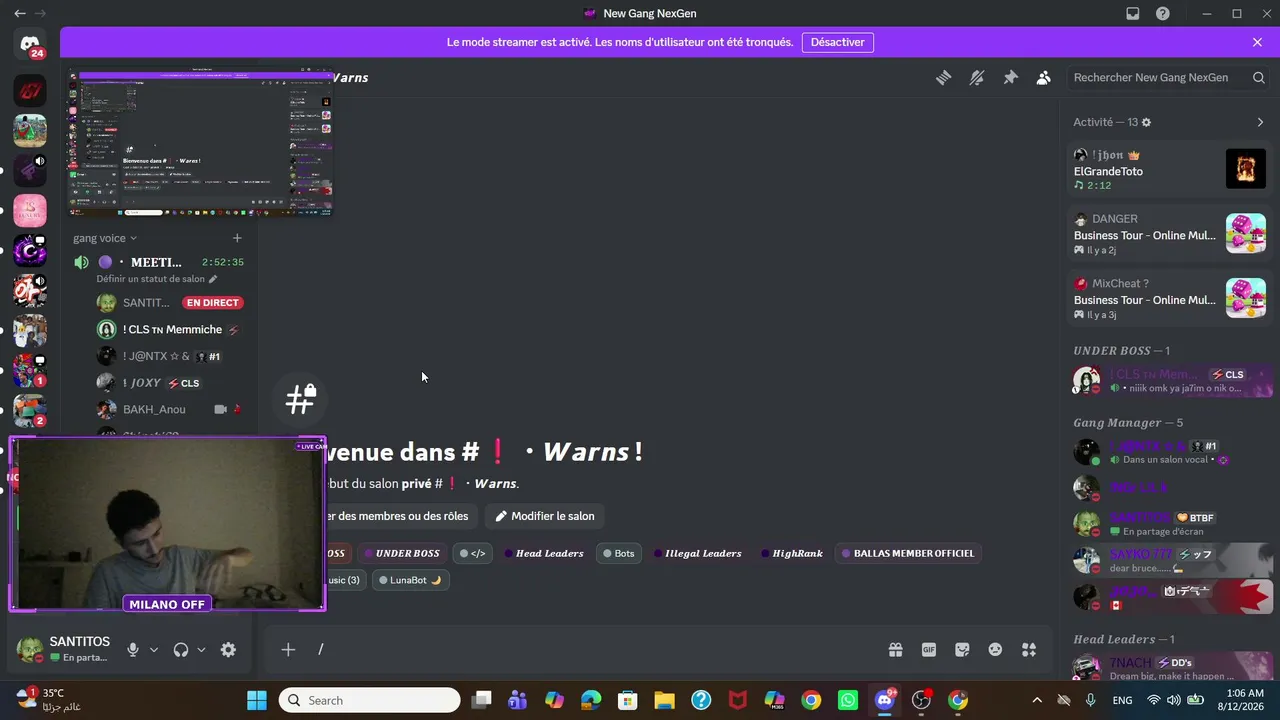Viewport: 1280px width, 720px height.
Task: Open the sticker picker
Action: (962, 650)
